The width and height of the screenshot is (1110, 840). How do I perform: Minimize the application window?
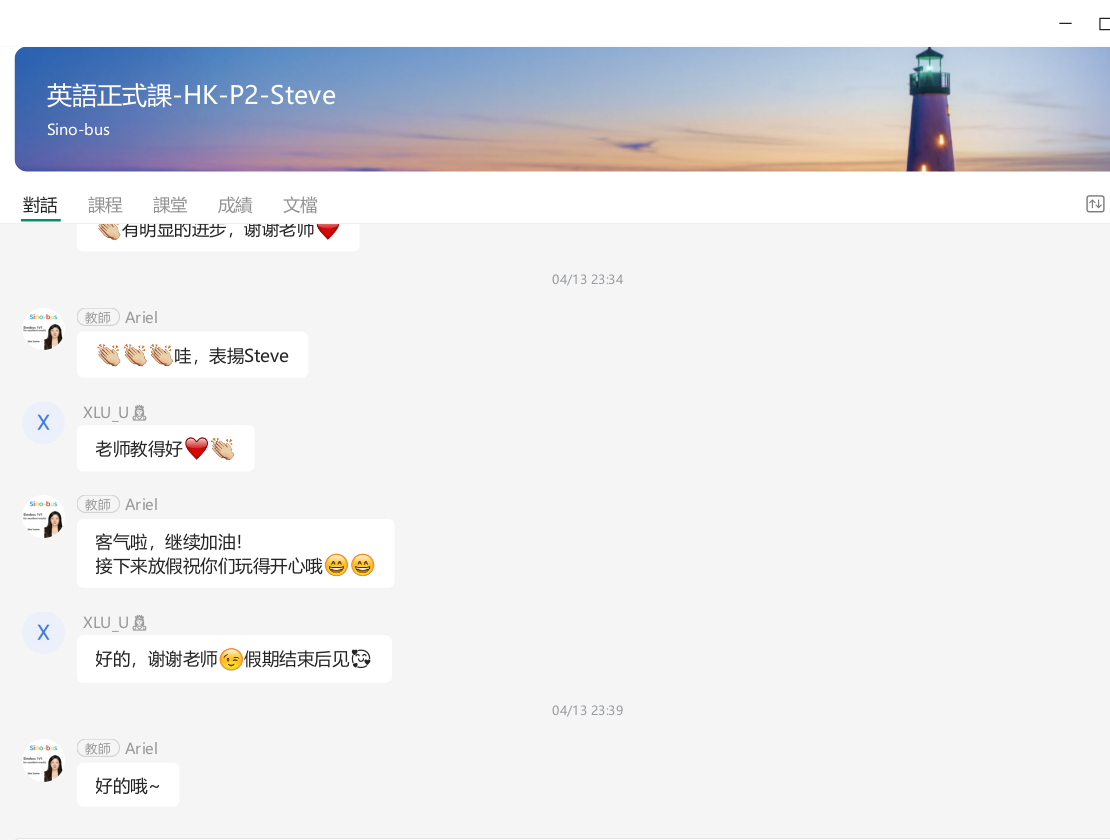coord(1065,24)
